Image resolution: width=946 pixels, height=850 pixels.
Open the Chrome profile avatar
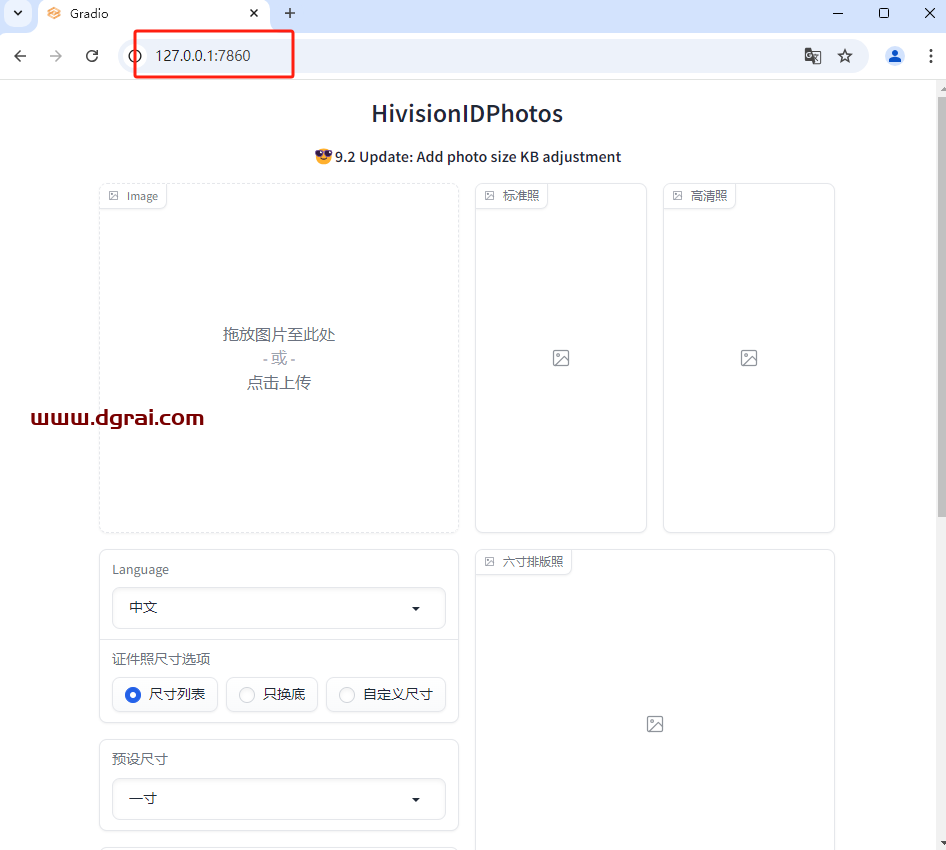point(895,56)
